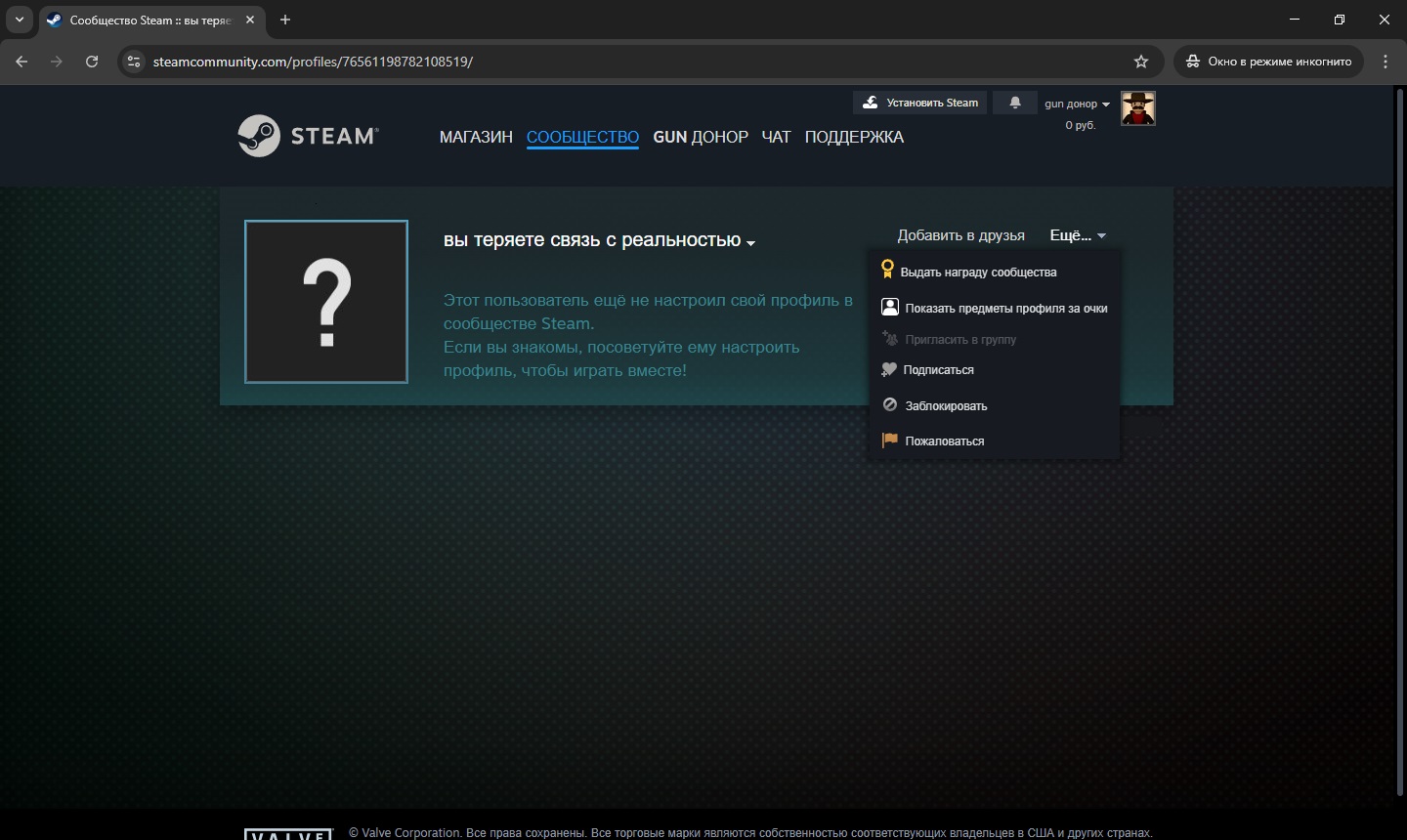Expand the profile name dropdown arrow
Image resolution: width=1407 pixels, height=840 pixels.
[750, 243]
